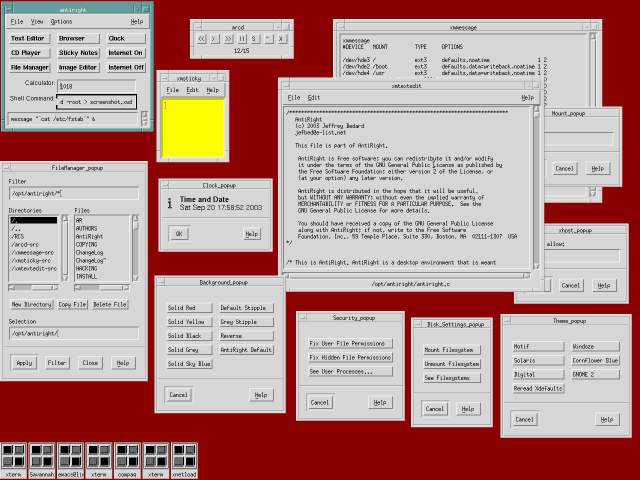Open the Options menu in AntiRight panel
This screenshot has height=480, width=640.
(61, 21)
